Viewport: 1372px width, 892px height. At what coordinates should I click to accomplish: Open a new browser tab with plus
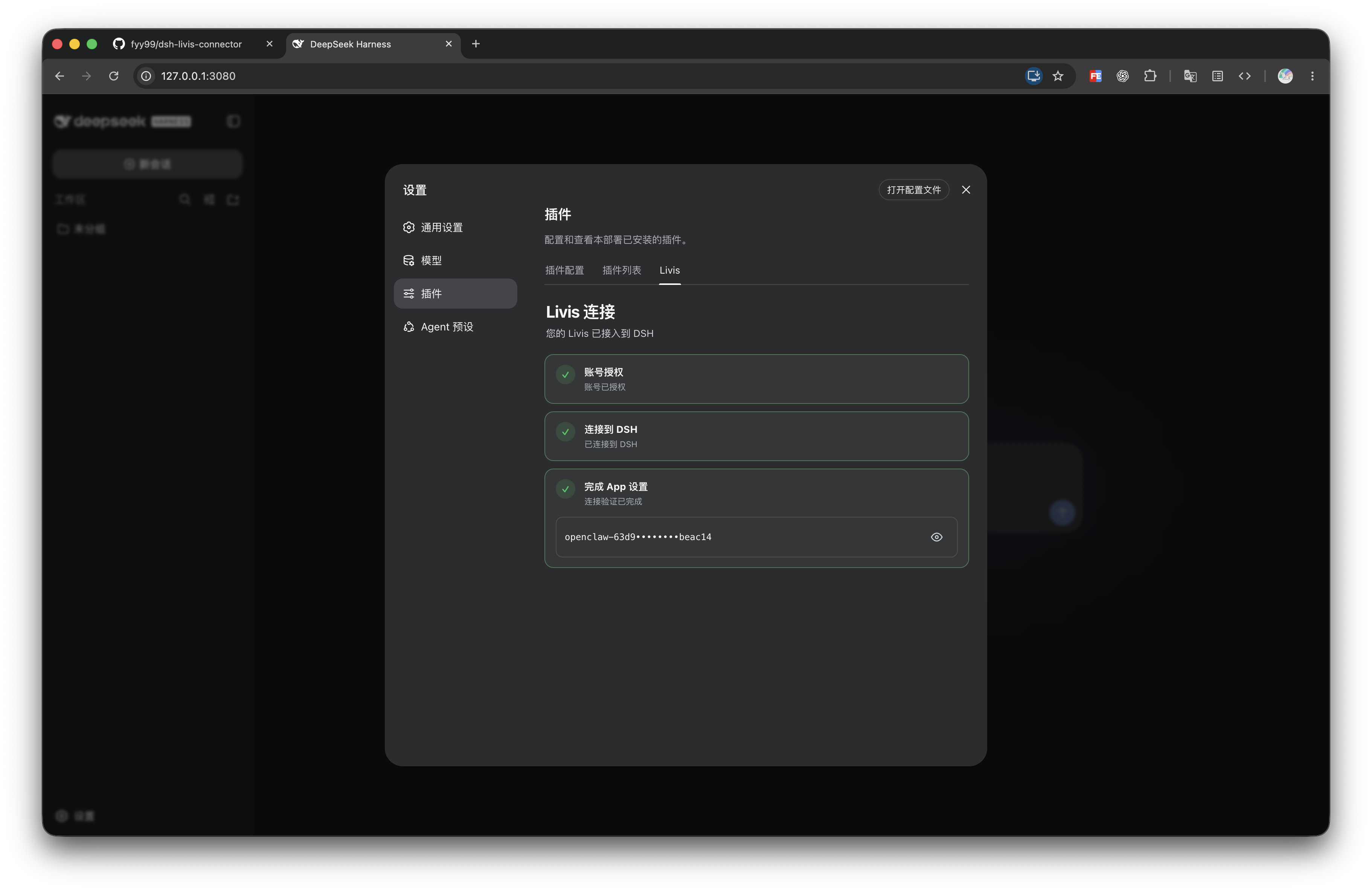(x=476, y=44)
